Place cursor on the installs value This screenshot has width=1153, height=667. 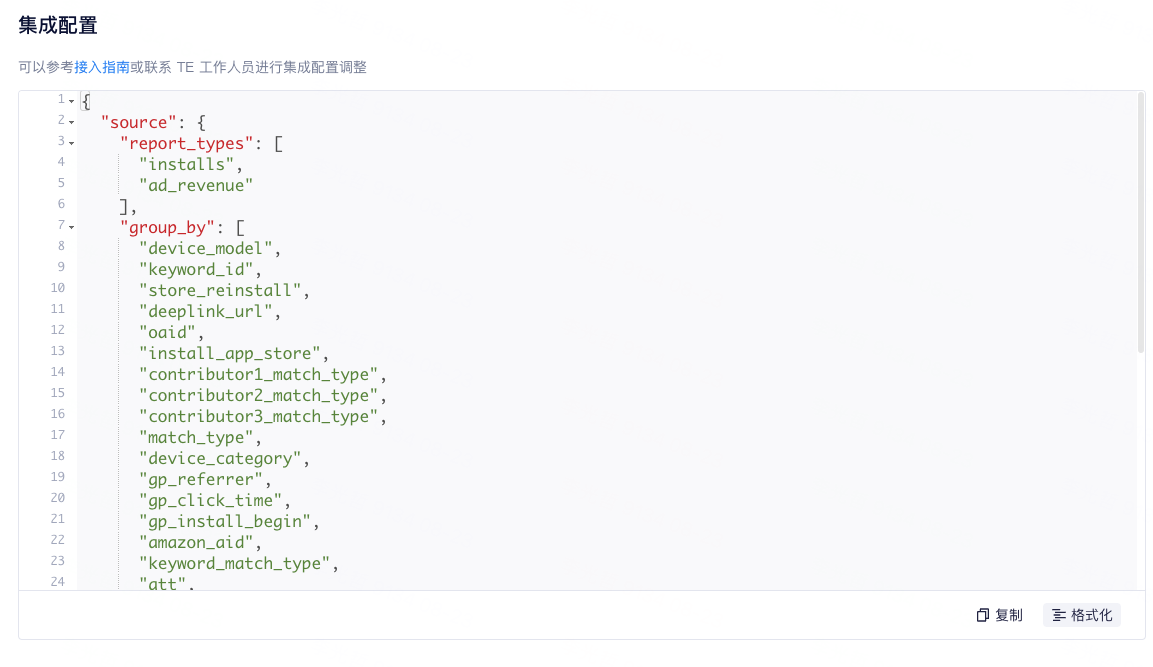[x=184, y=163]
